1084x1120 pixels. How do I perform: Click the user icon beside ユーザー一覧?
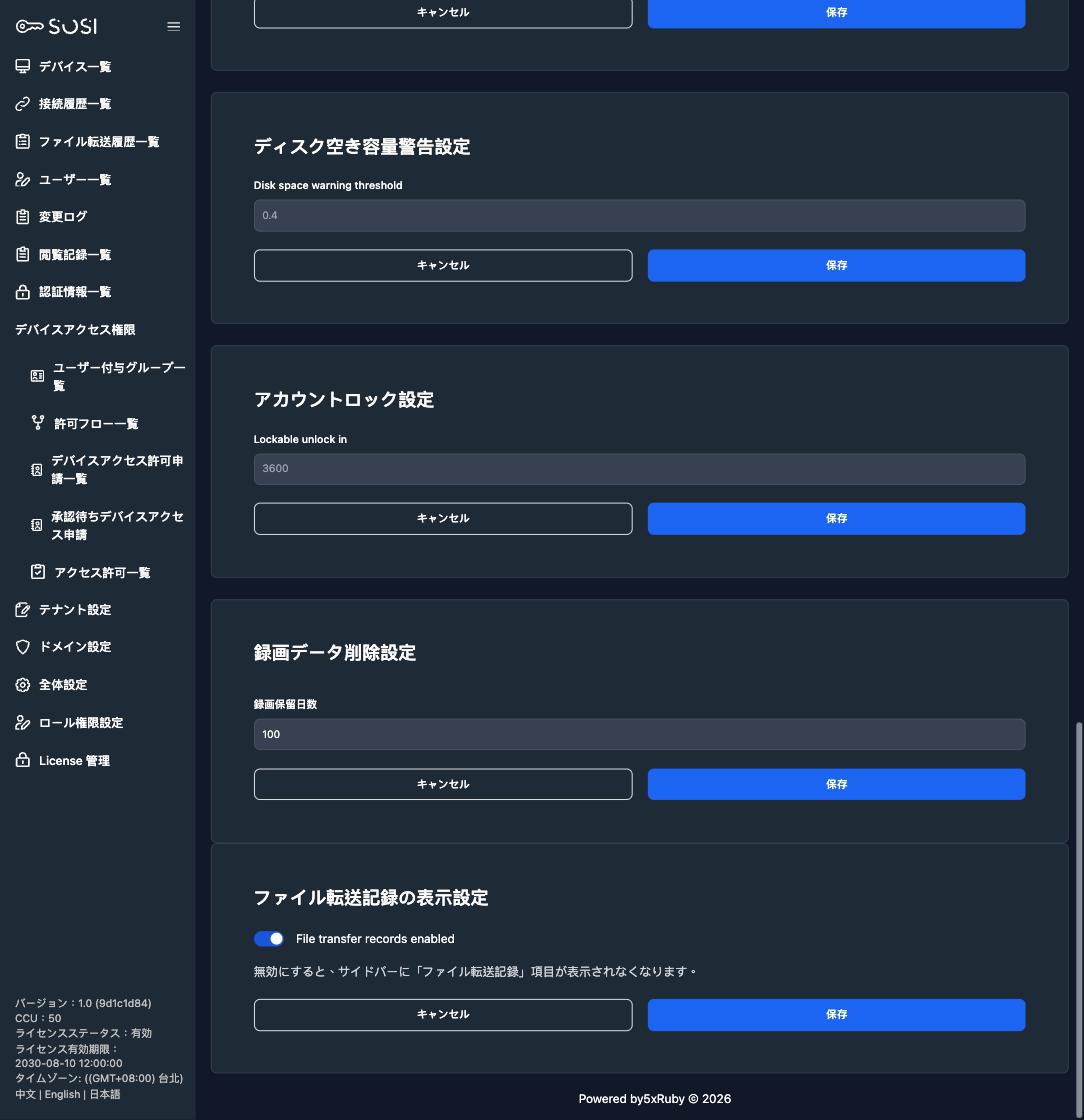point(23,179)
